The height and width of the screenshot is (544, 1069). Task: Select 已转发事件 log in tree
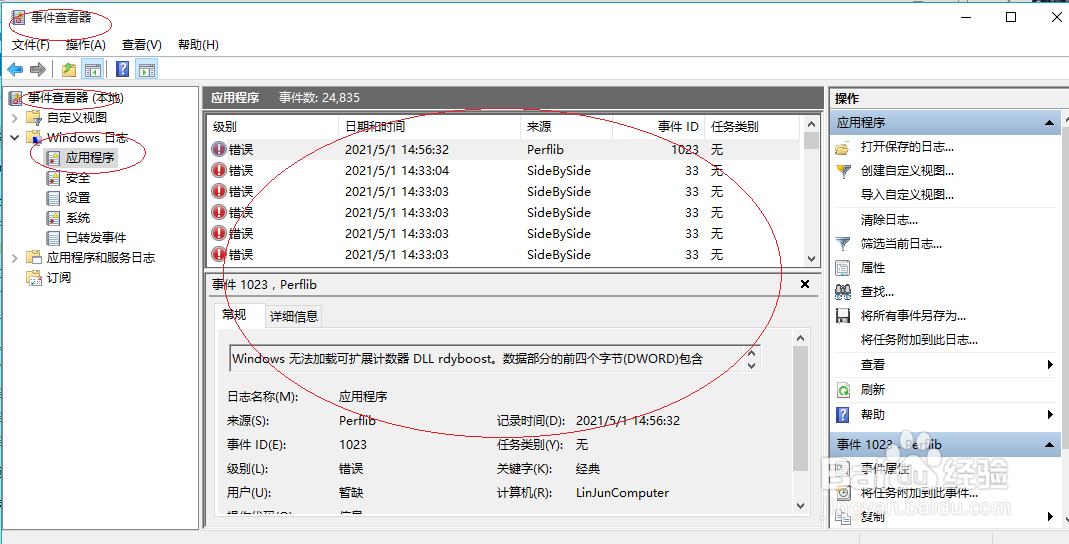95,238
